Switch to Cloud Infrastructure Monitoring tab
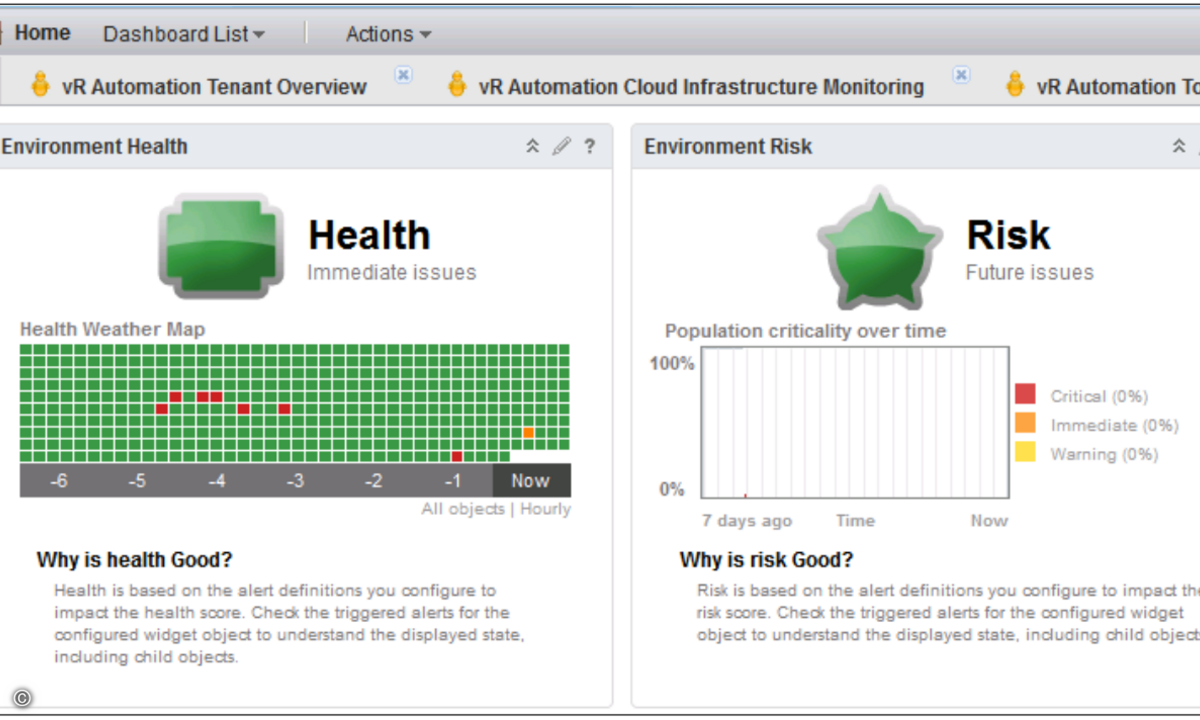 tap(701, 87)
